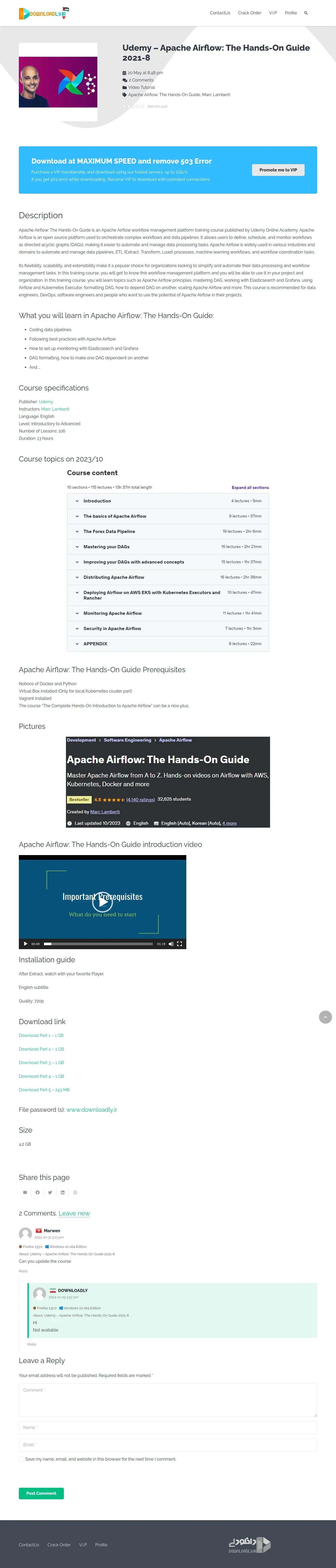Open Profile in the footer
The height and width of the screenshot is (1568, 336).
(x=101, y=1545)
